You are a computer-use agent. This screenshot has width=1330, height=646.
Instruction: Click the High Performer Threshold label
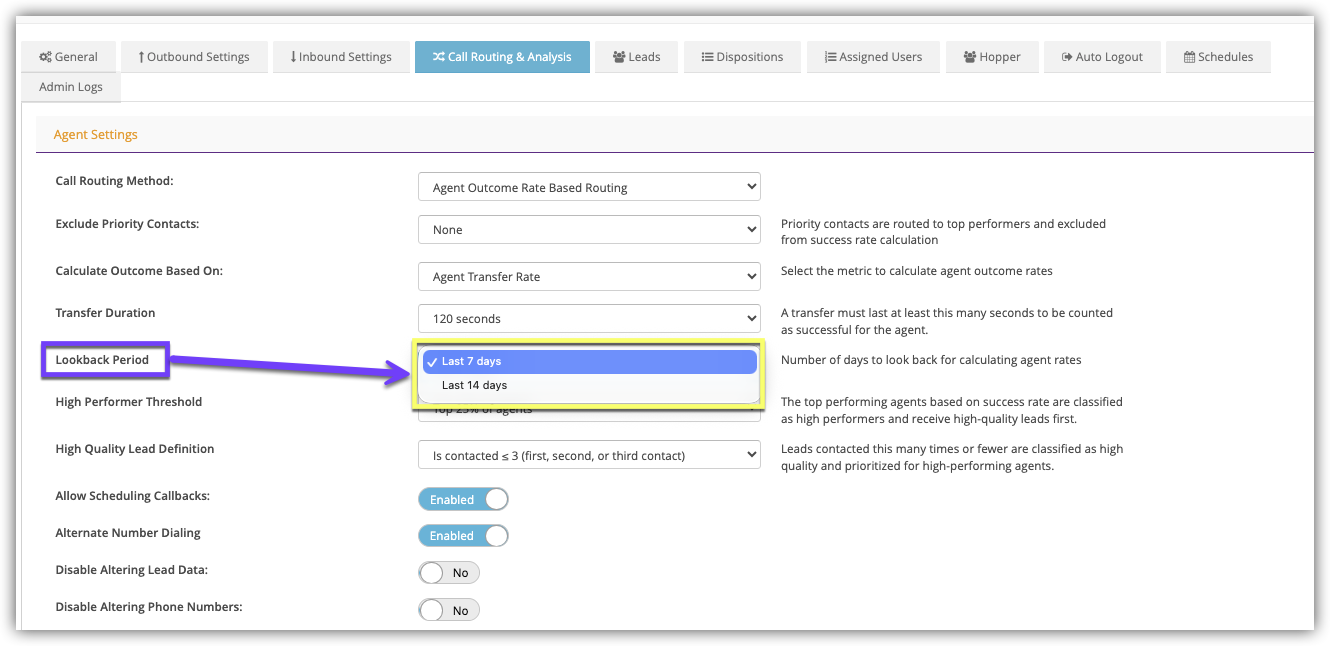(129, 402)
